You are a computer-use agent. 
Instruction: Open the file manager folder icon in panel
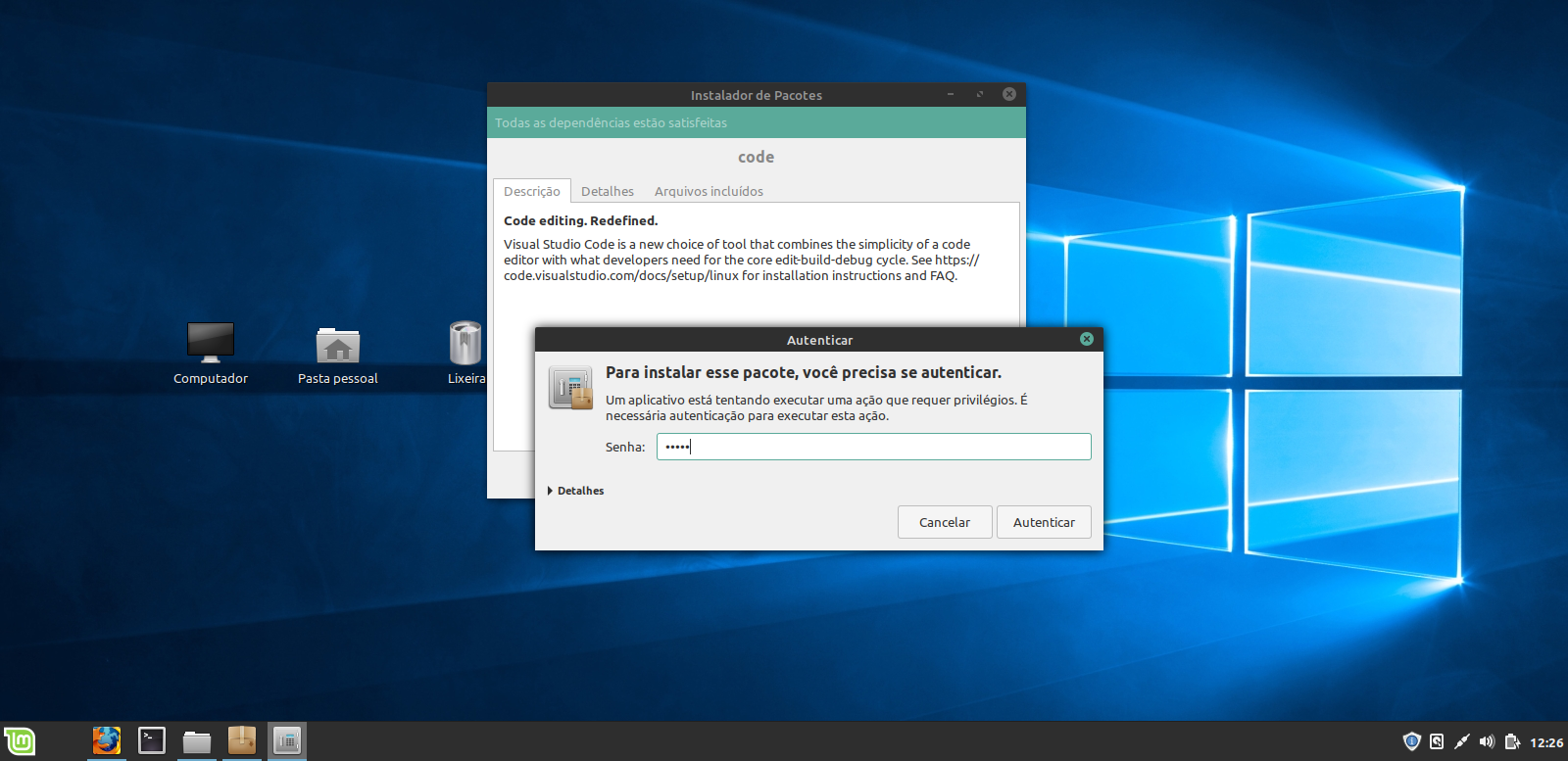(197, 741)
